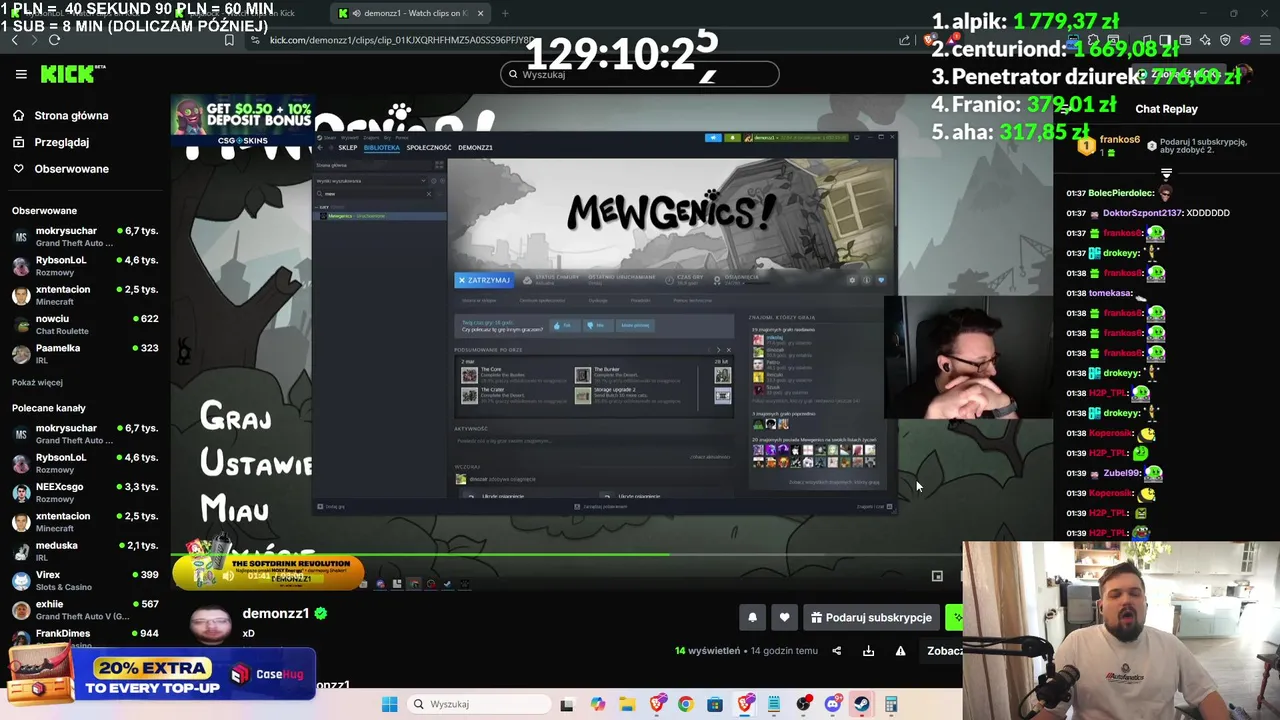Screen dimensions: 1280x720
Task: Expand the list with Pokaż więcej
Action: pos(37,382)
